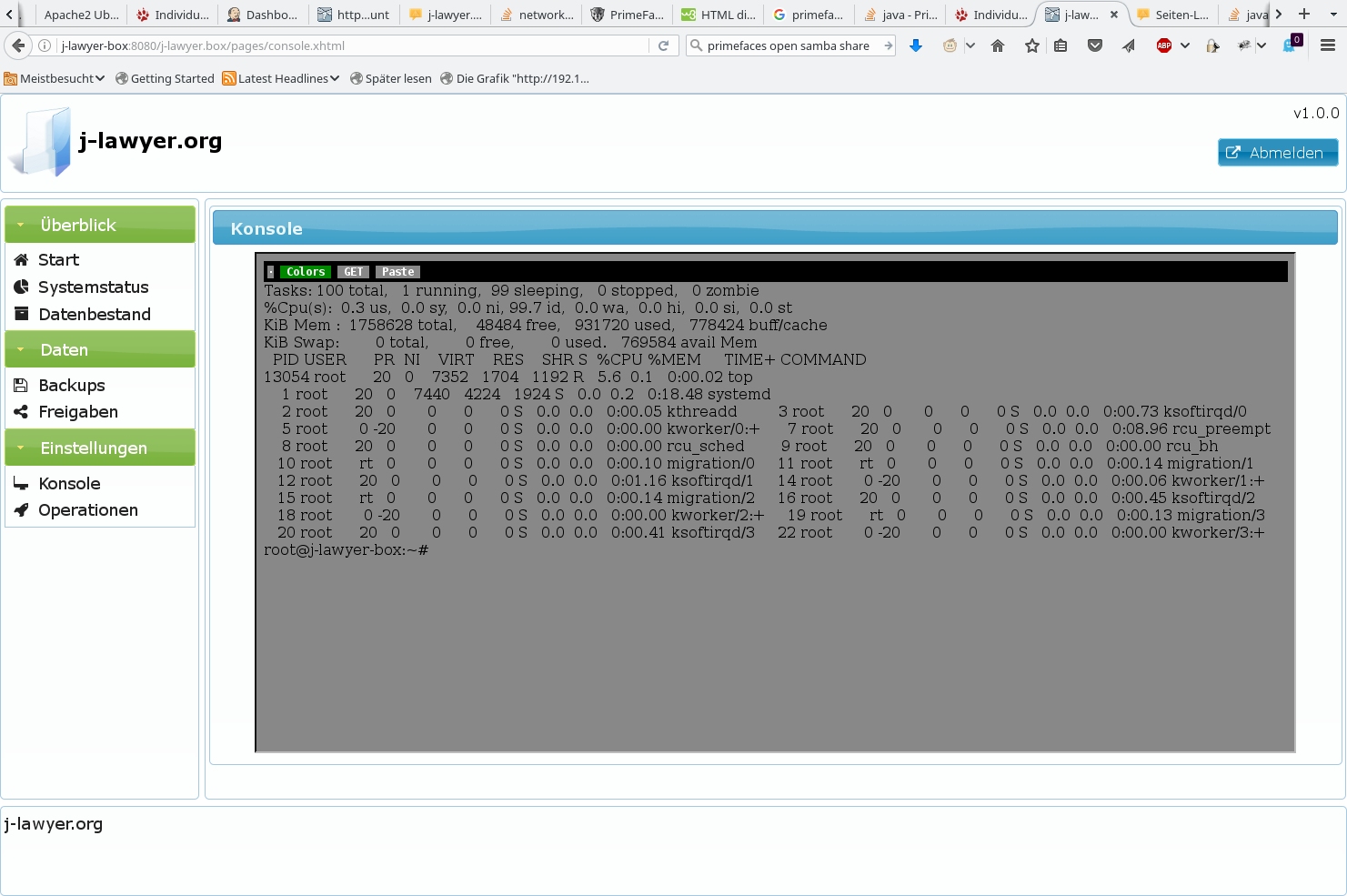Image resolution: width=1347 pixels, height=896 pixels.
Task: Click the monkey face extension icon
Action: pos(950,45)
